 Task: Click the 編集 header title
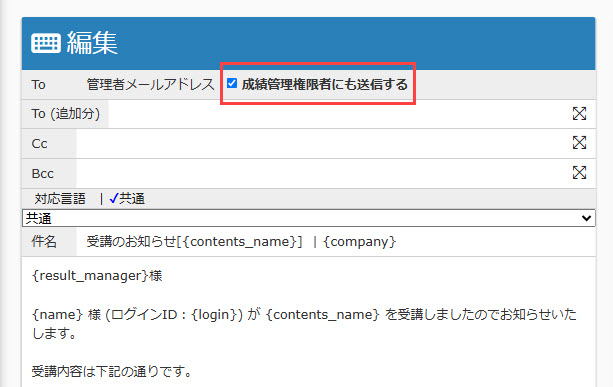click(92, 43)
